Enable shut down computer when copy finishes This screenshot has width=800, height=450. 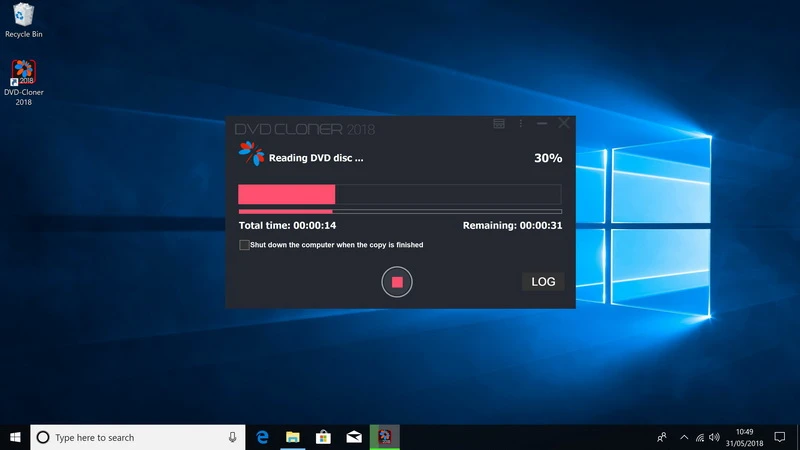click(244, 245)
